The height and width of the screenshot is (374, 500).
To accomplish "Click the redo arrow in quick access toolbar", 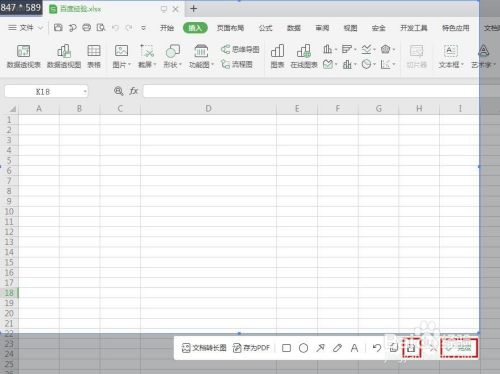I will (129, 28).
